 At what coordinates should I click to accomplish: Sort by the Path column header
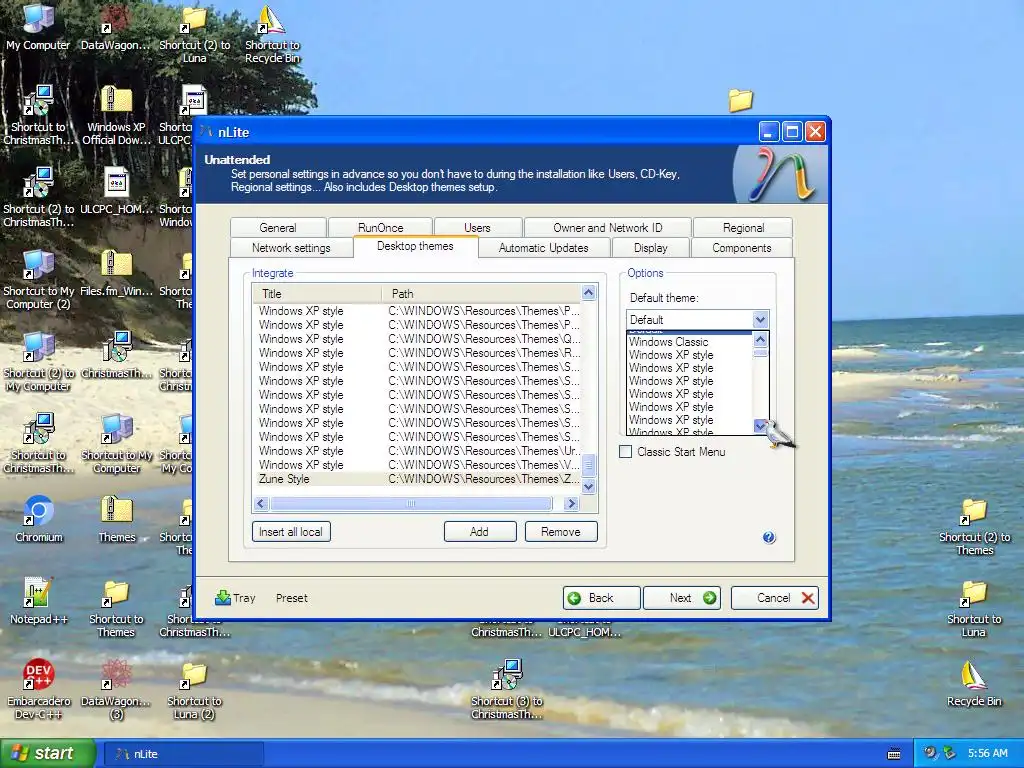[x=481, y=293]
